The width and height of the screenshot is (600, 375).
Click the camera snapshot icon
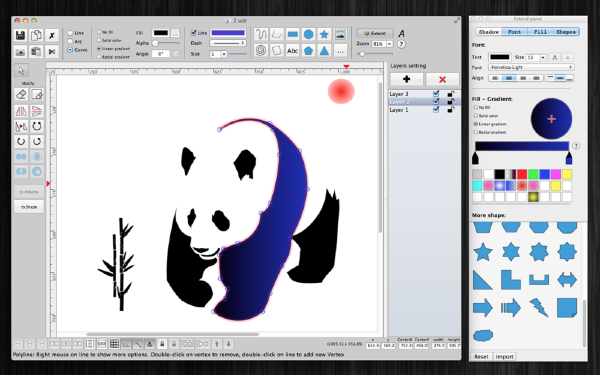coord(21,51)
